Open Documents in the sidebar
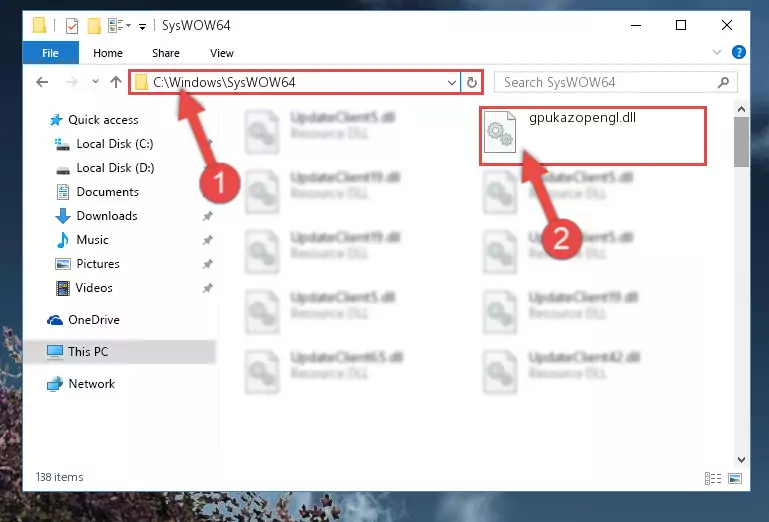The width and height of the screenshot is (769, 522). (107, 192)
